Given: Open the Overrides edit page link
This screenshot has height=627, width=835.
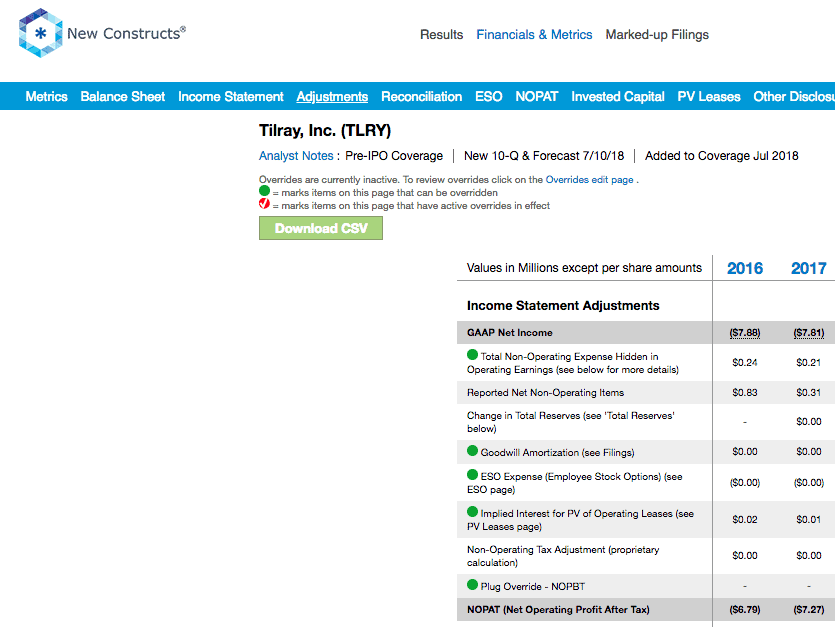Looking at the screenshot, I should [590, 180].
